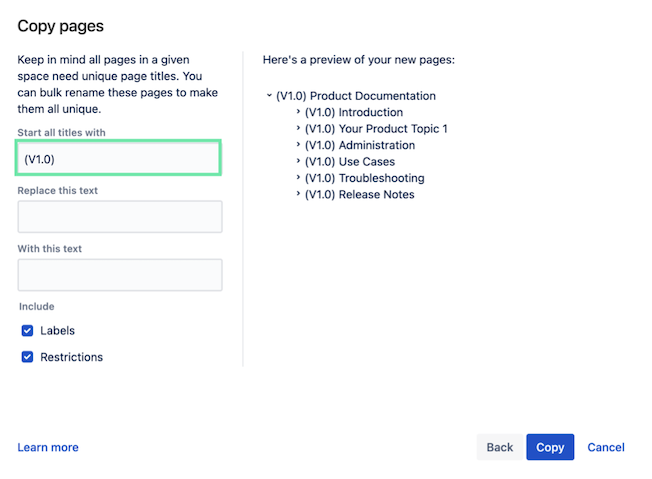The image size is (652, 479).
Task: Expand the Your Product Topic 1 node
Action: (298, 129)
